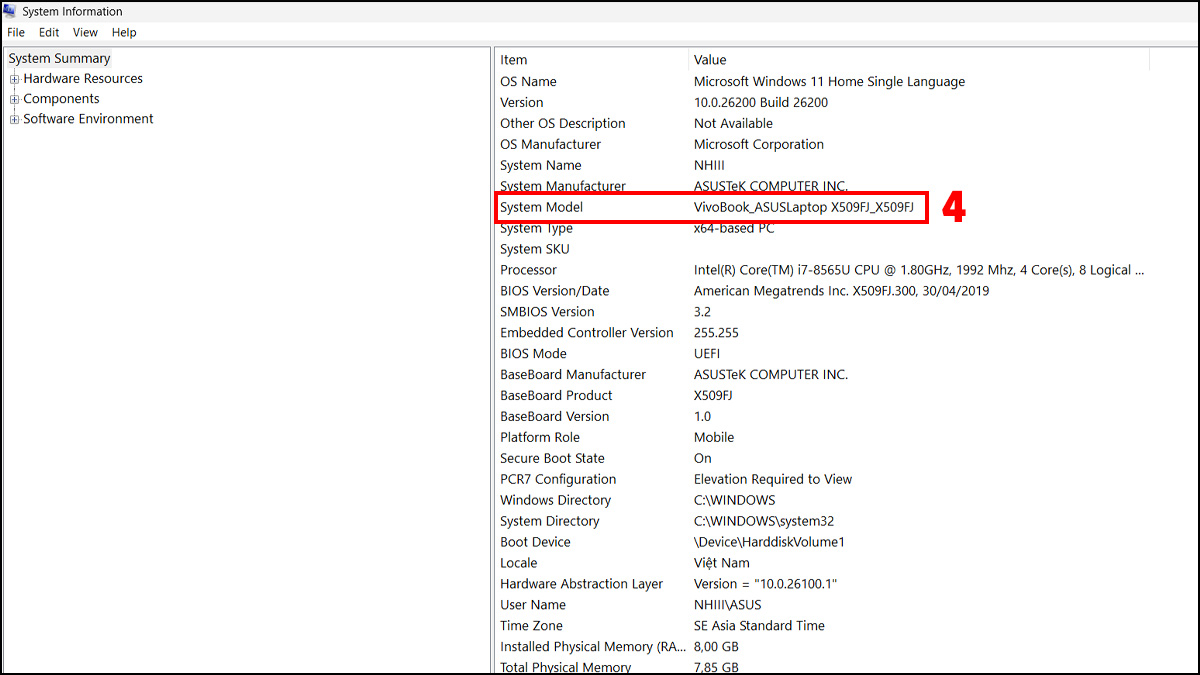Select the Windows Directory row
Image resolution: width=1200 pixels, height=675 pixels.
(x=822, y=501)
